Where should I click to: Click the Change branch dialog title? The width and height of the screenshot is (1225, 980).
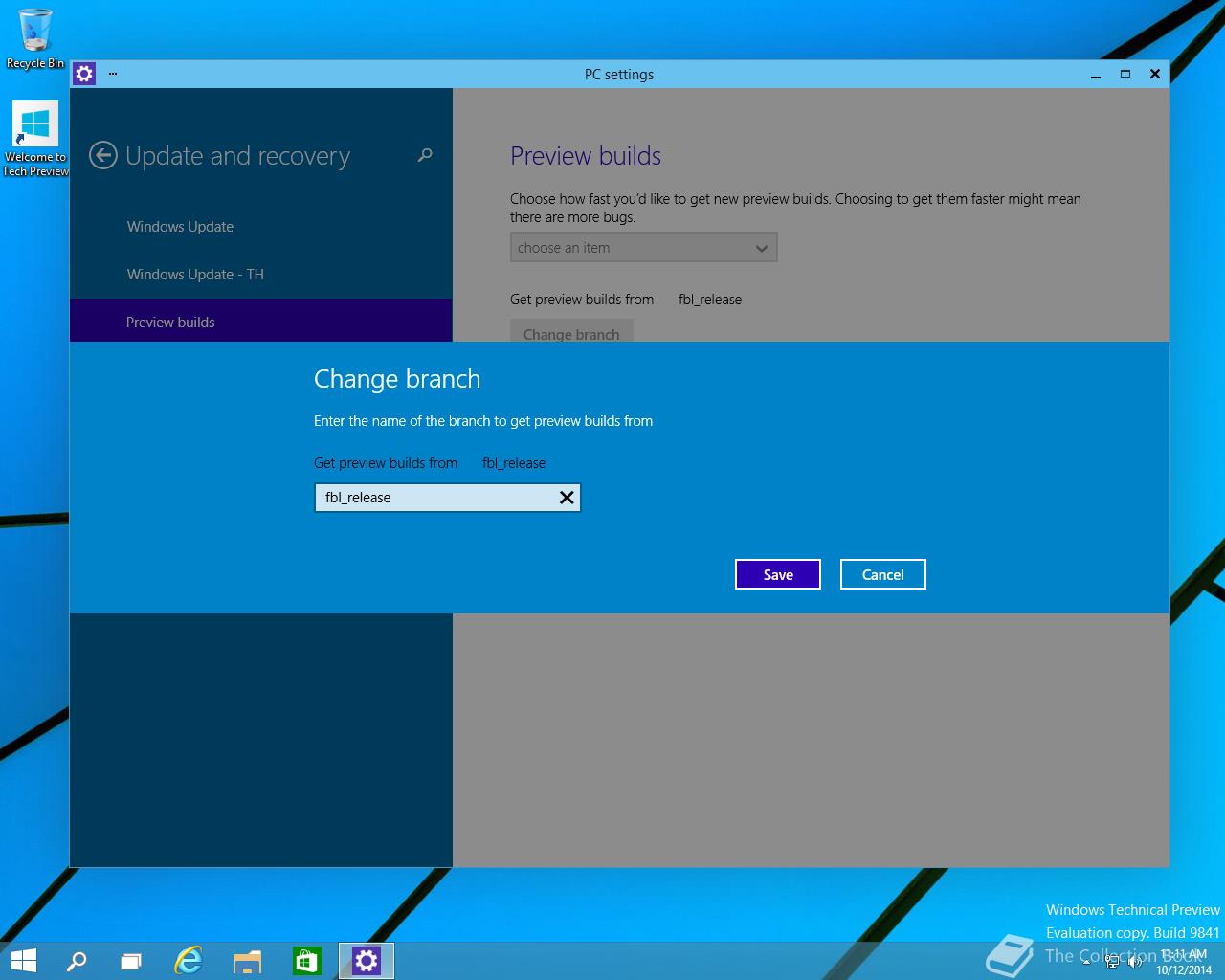click(x=397, y=379)
